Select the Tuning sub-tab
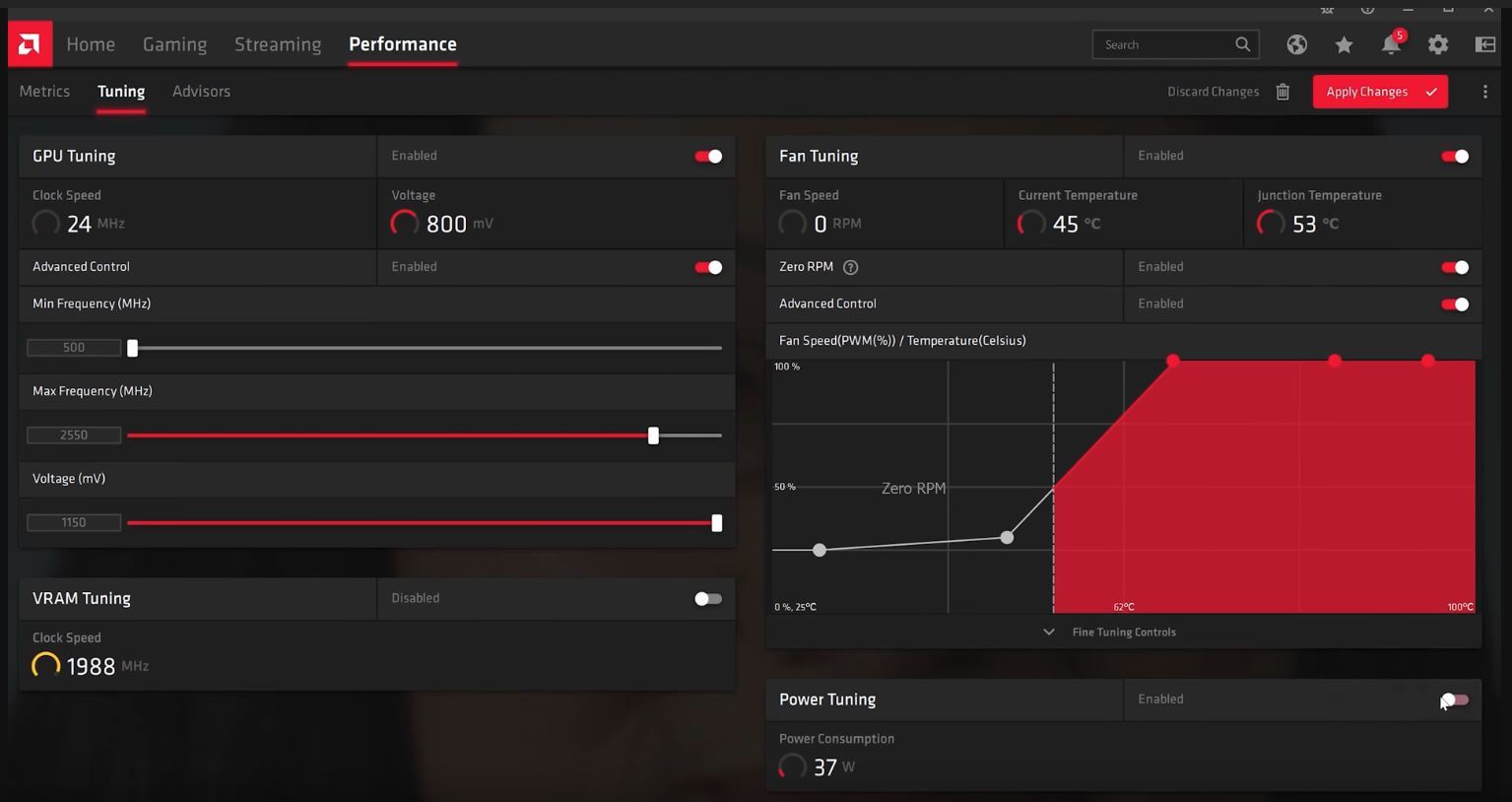1512x802 pixels. point(121,92)
